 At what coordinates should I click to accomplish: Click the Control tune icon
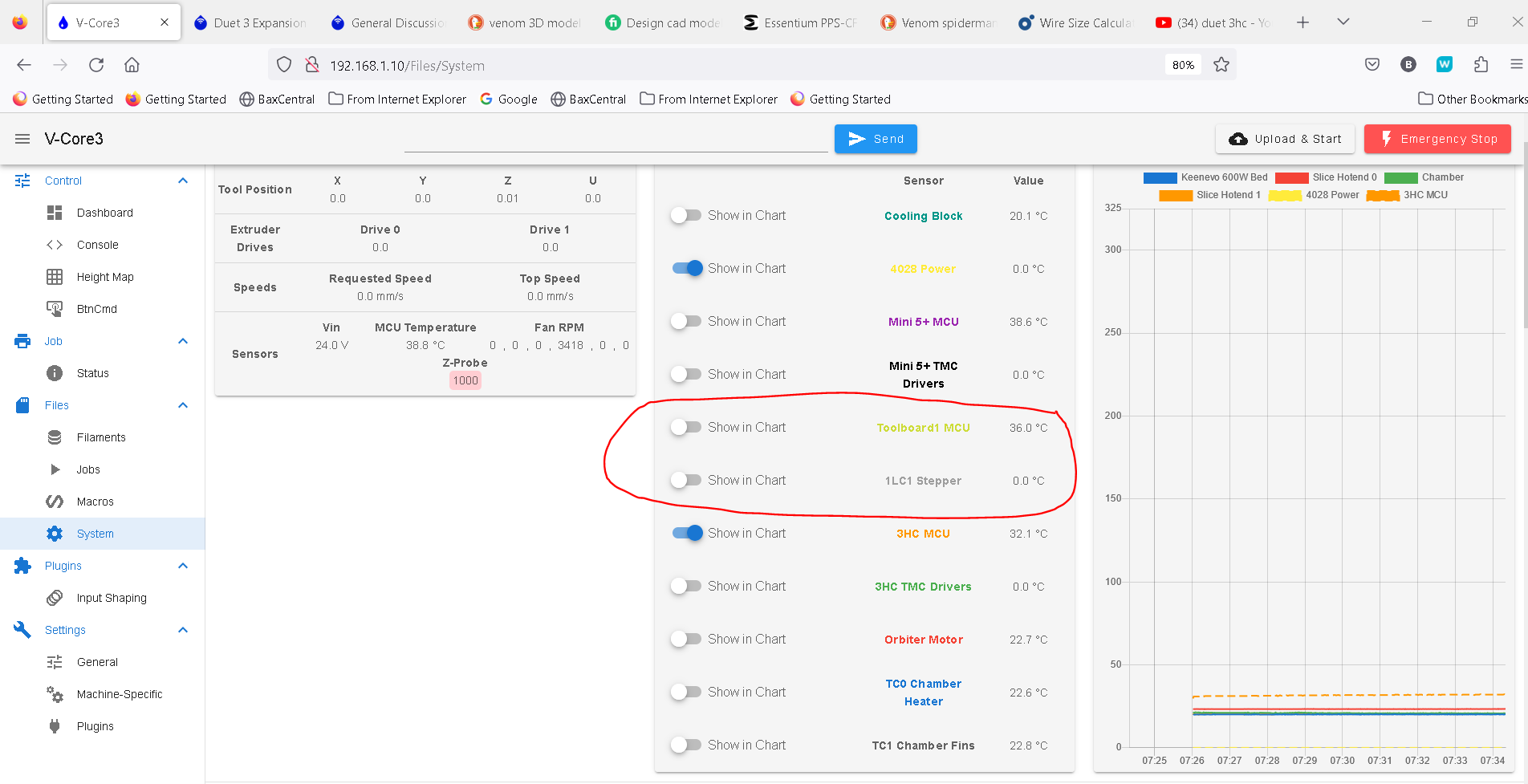tap(22, 181)
